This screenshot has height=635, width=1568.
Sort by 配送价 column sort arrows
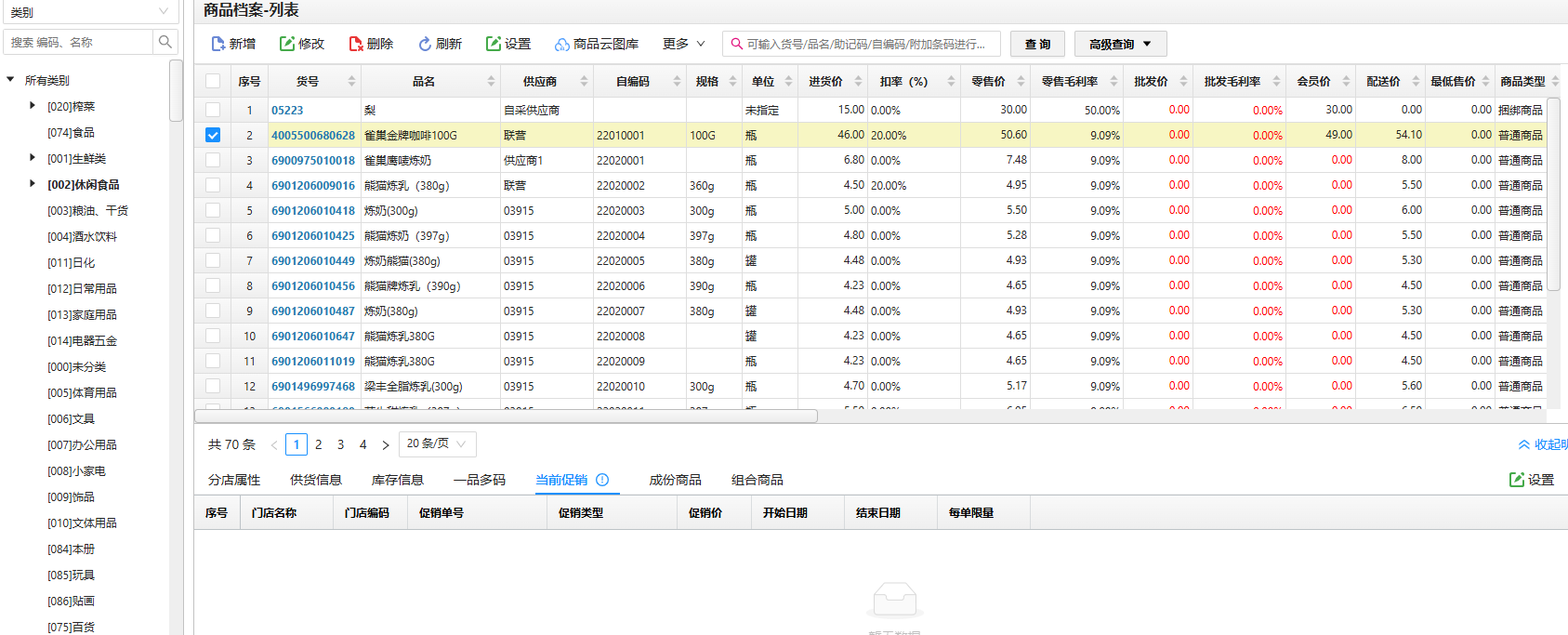tap(1416, 81)
